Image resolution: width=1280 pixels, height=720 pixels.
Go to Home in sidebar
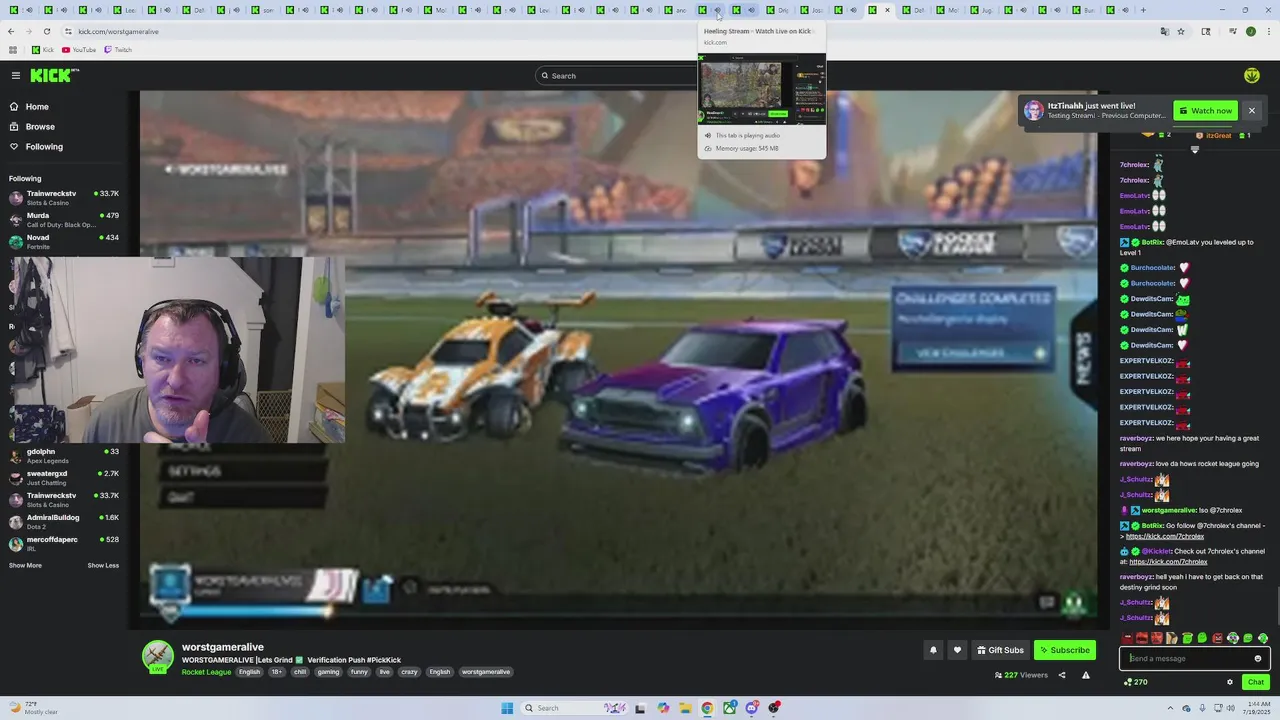[x=37, y=107]
